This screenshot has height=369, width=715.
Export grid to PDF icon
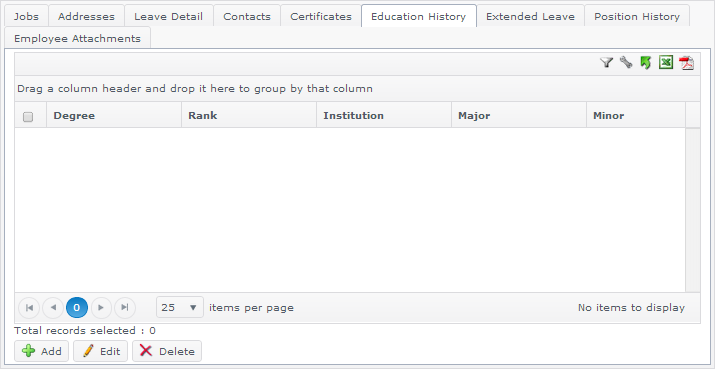point(686,63)
